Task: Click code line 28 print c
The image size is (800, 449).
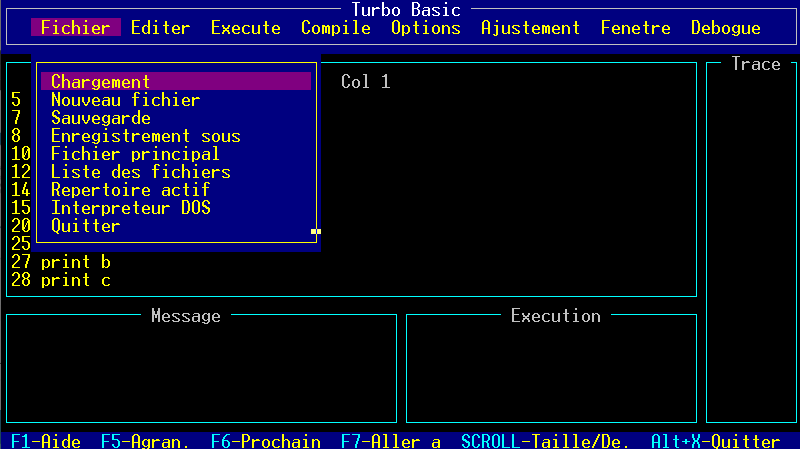Action: [61, 280]
